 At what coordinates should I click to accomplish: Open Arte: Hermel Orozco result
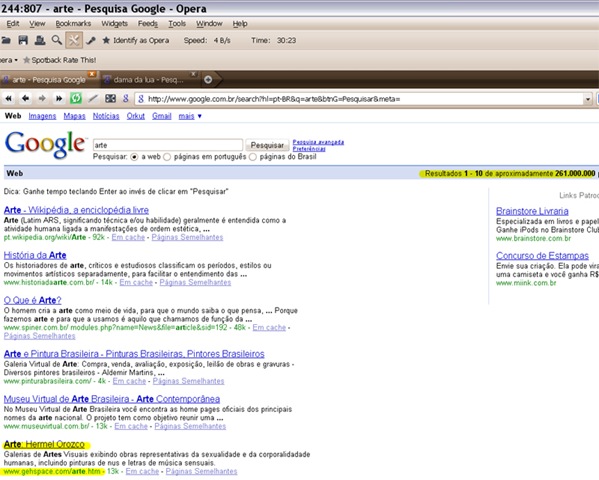point(44,444)
